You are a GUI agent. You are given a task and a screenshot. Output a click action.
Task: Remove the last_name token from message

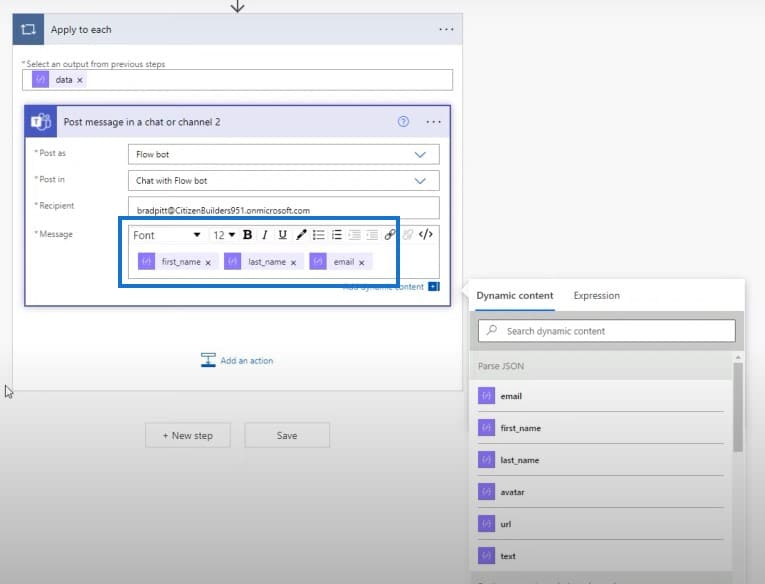point(293,262)
